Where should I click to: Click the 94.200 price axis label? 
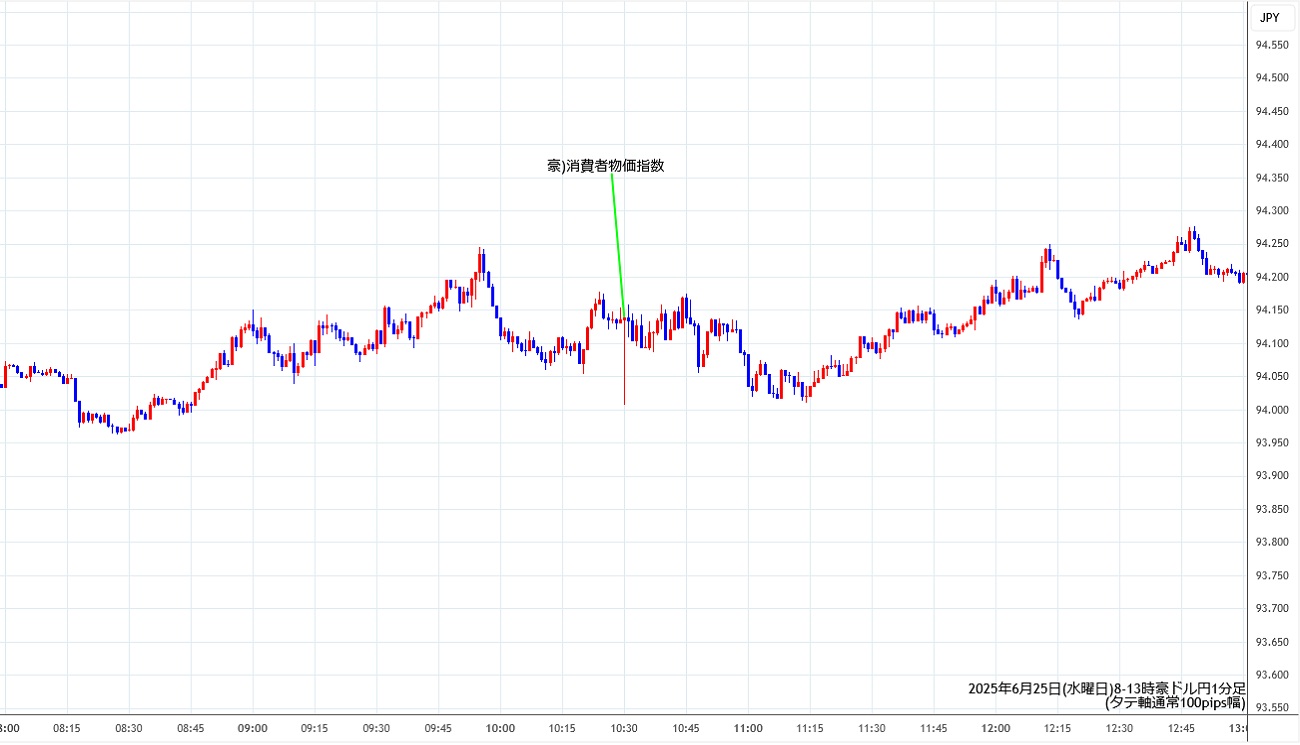click(1272, 277)
